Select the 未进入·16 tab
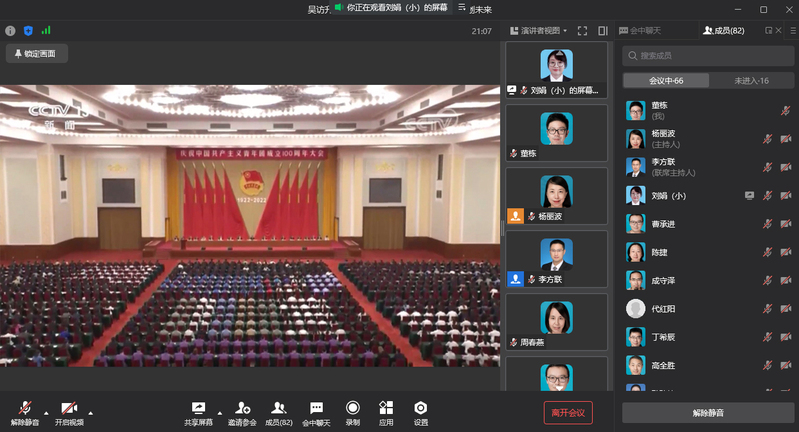799x432 pixels. coord(751,81)
